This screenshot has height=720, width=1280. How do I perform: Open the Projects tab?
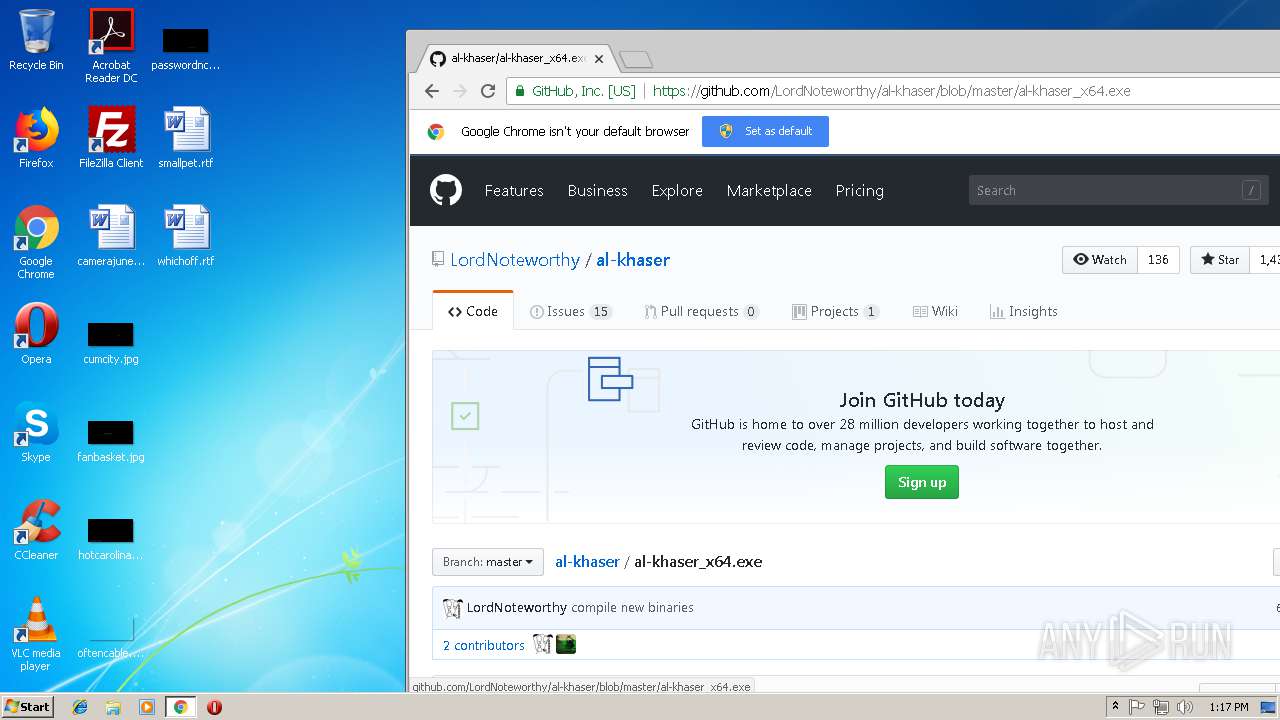836,311
